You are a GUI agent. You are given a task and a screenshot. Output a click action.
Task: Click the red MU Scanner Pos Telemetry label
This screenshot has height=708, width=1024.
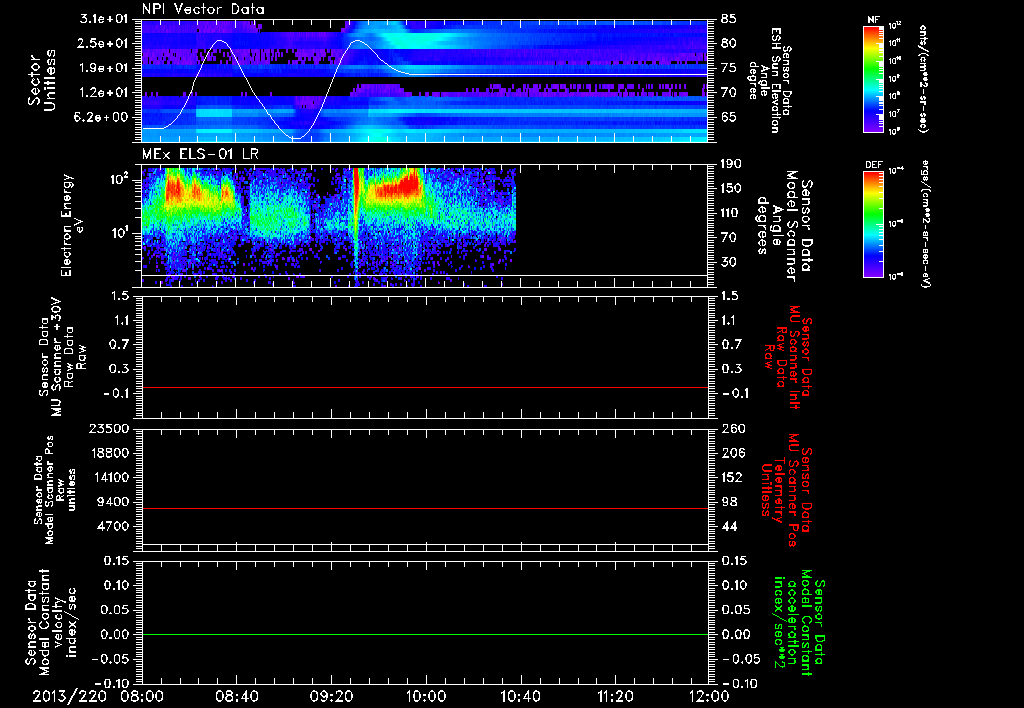(x=787, y=490)
